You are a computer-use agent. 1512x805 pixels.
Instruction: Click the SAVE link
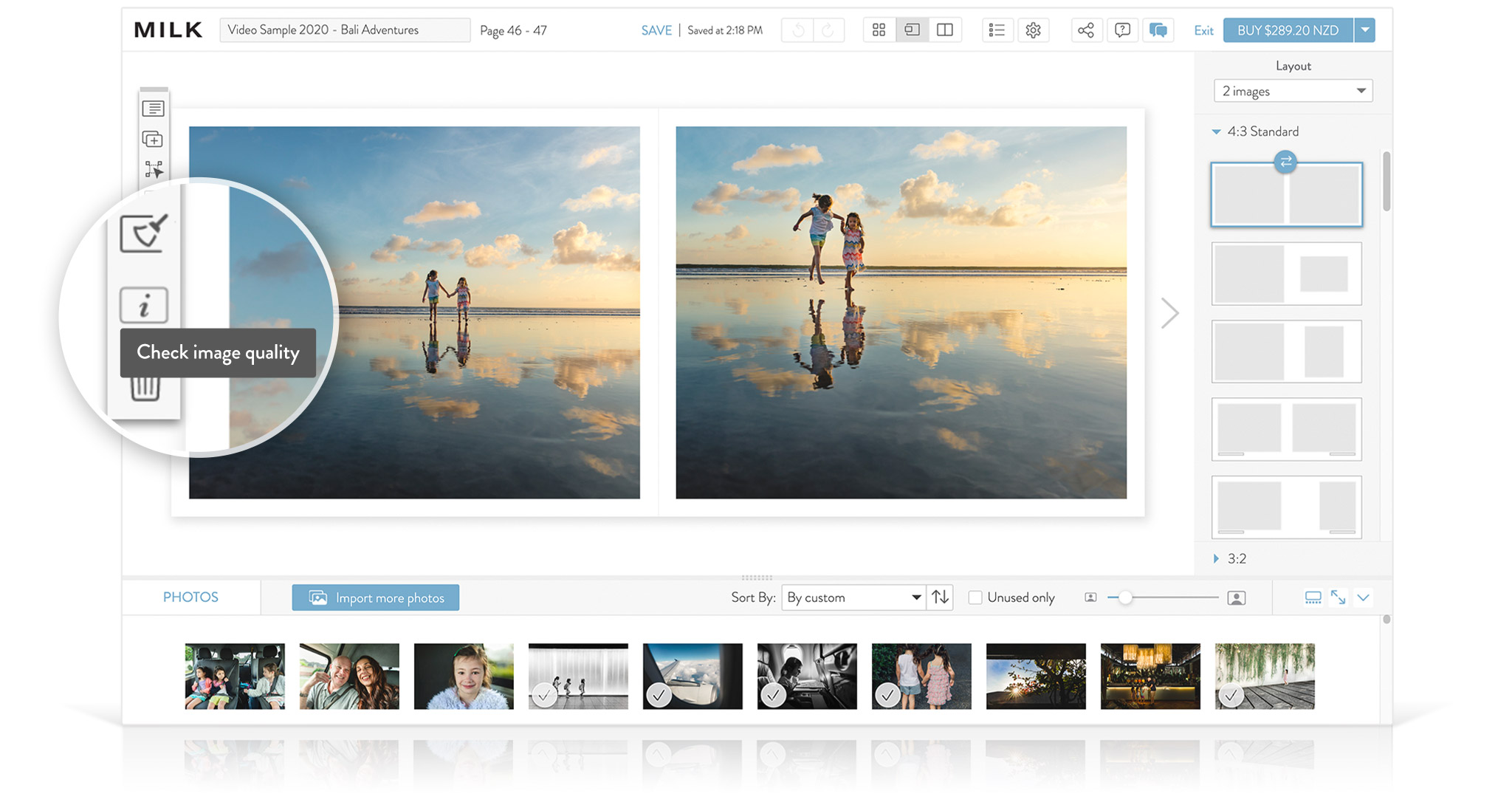(656, 30)
